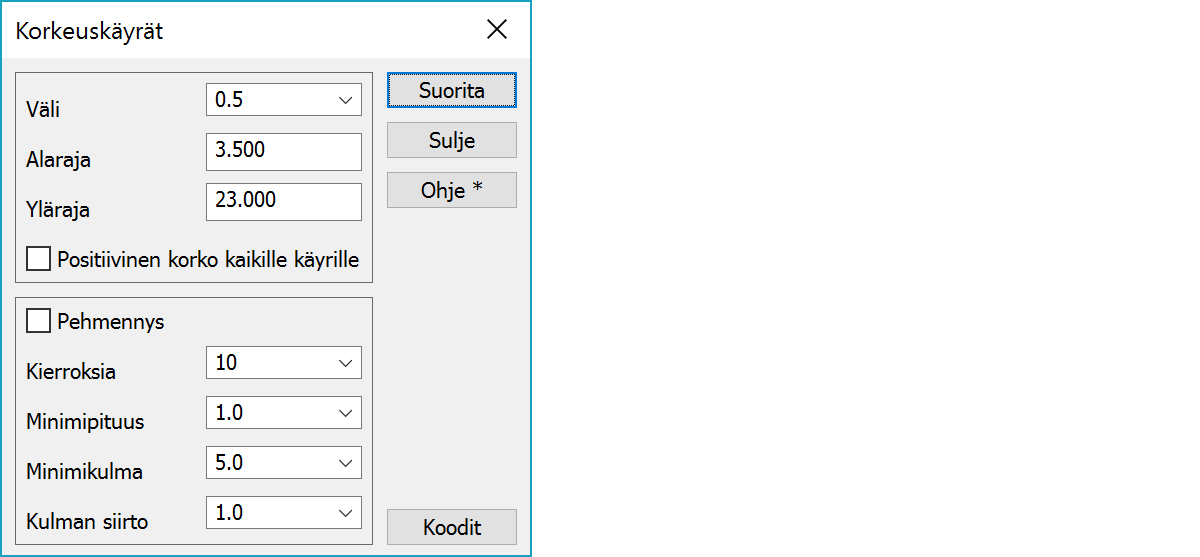
Task: Close the Korkeuskäyrät dialog window
Action: pos(497,30)
